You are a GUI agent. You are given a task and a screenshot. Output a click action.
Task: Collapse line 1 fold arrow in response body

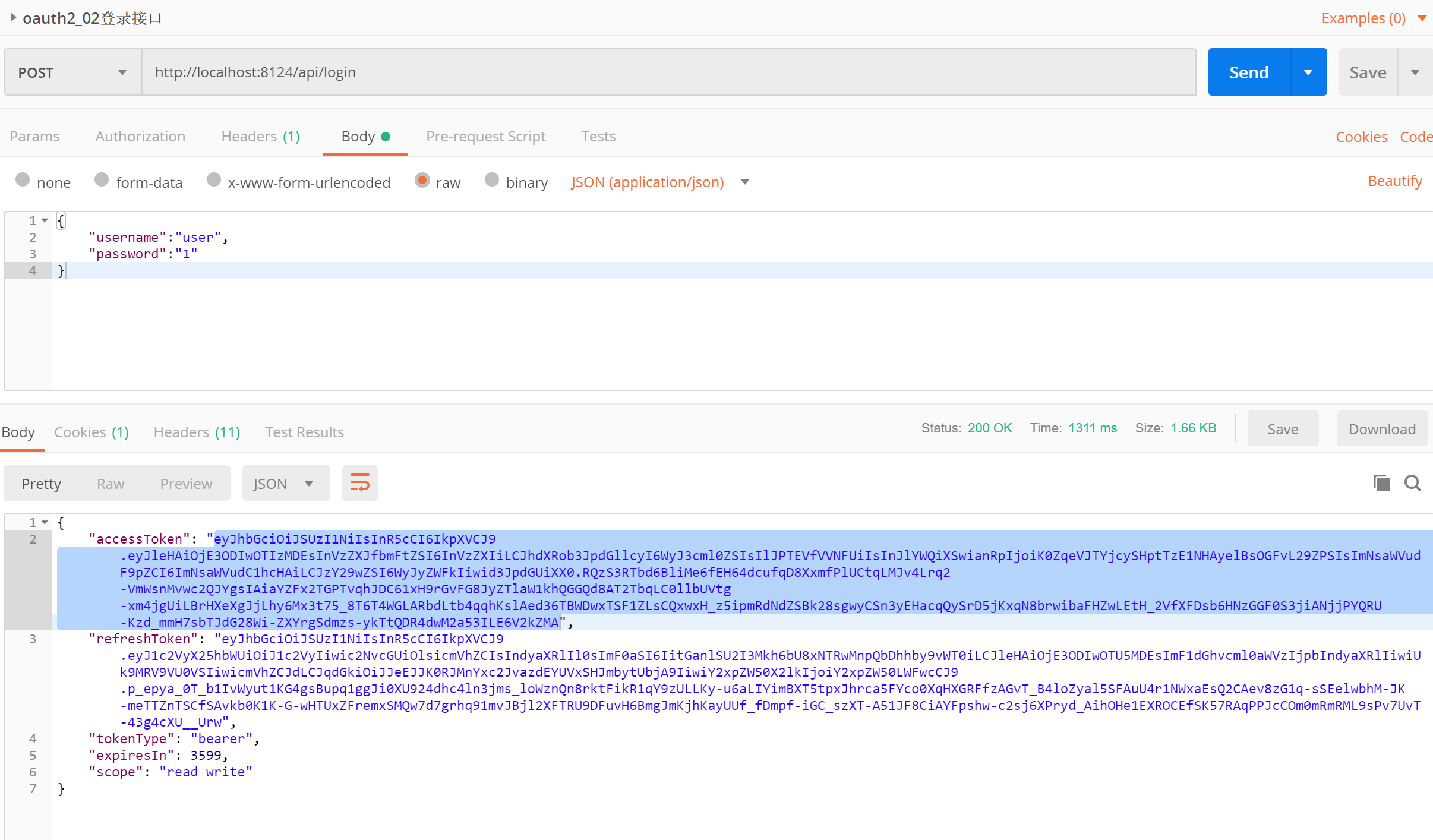[45, 522]
